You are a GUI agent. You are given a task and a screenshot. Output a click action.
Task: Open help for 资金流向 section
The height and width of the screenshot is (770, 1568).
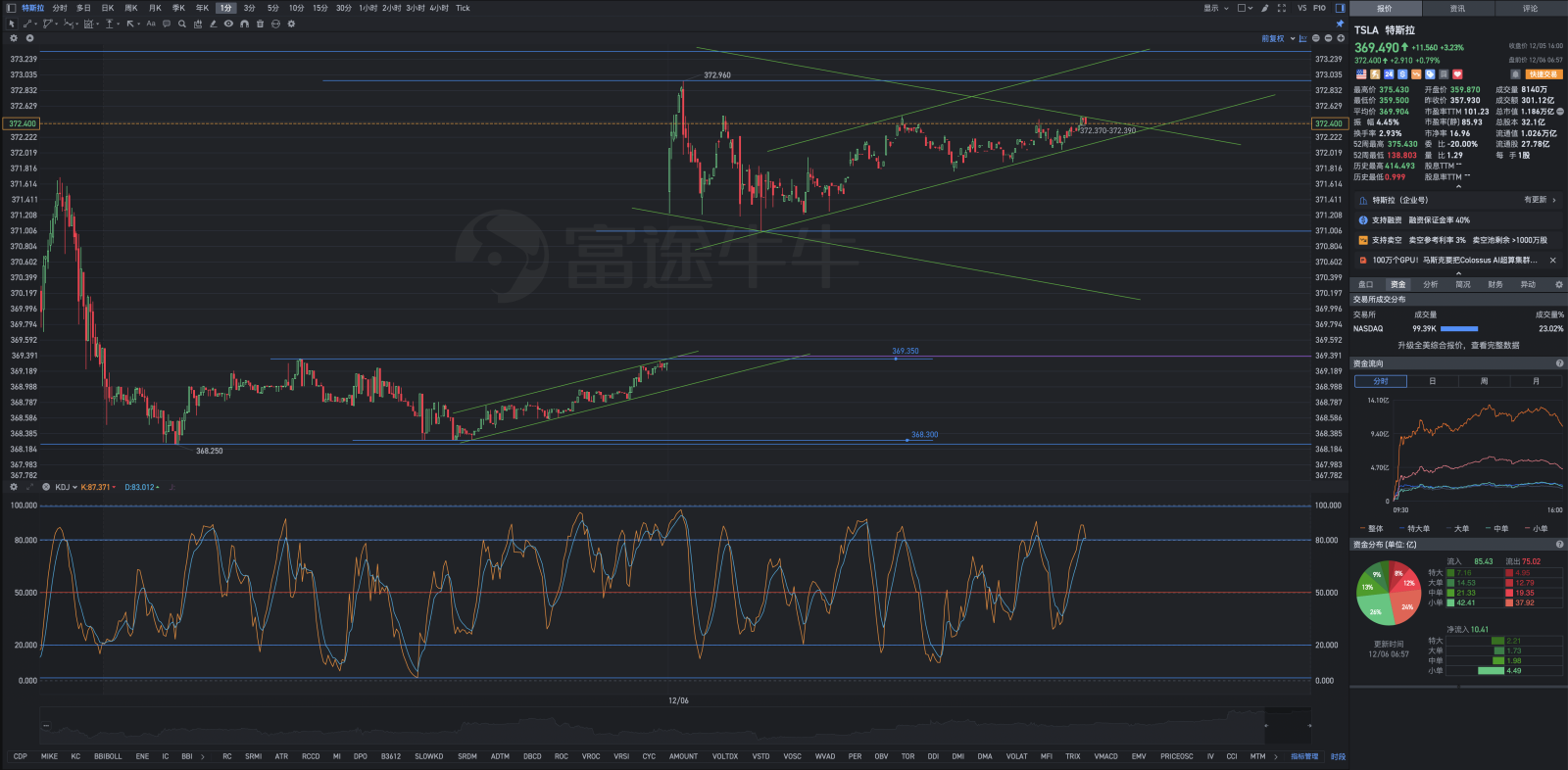[x=1559, y=363]
